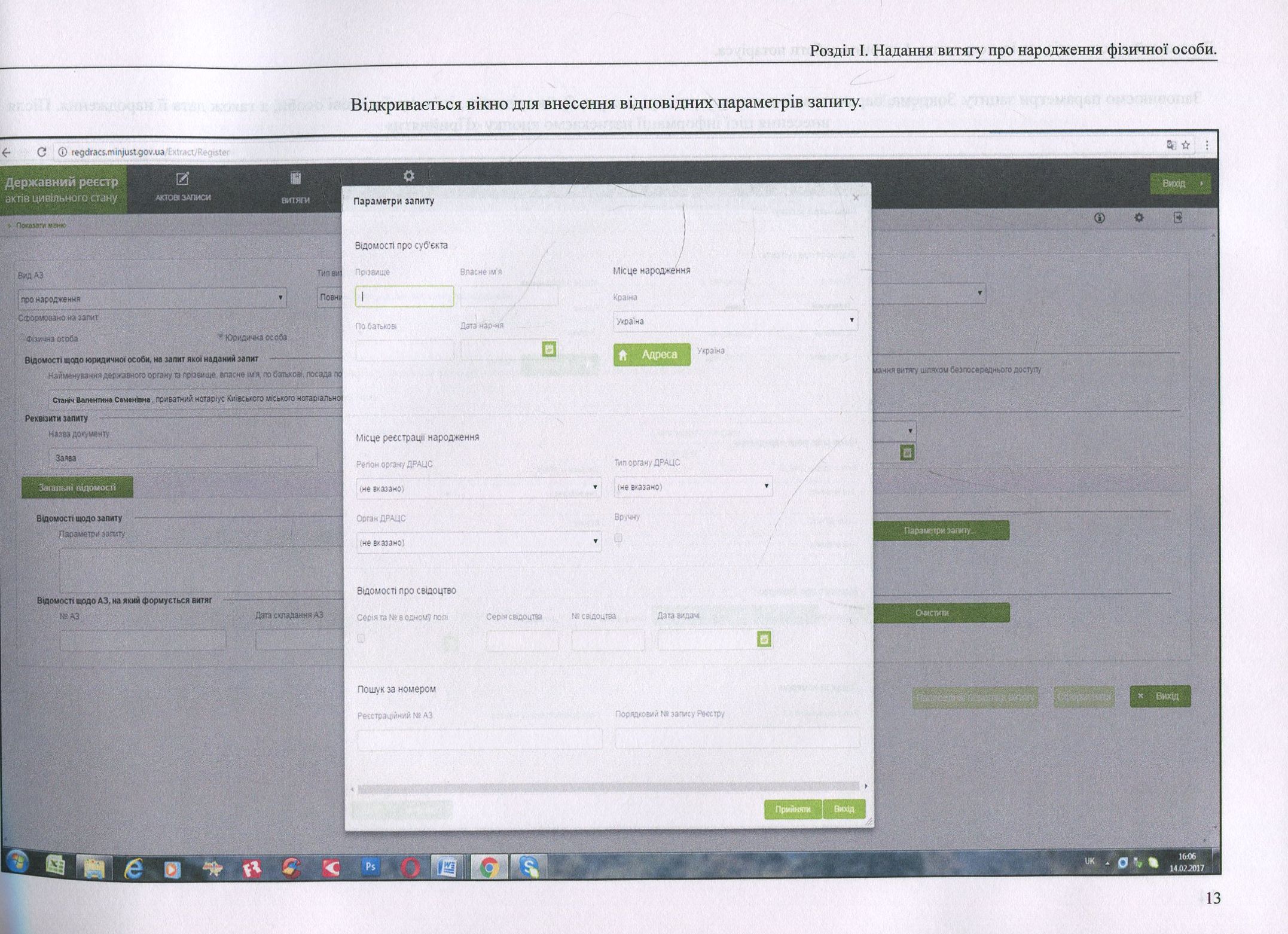The height and width of the screenshot is (934, 1288).
Task: Click the logout door icon in the page header
Action: click(x=1178, y=217)
